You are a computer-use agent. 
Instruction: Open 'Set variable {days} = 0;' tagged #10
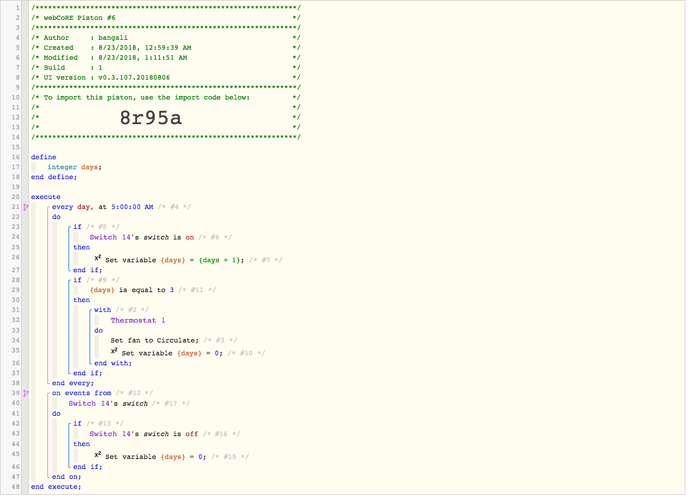(x=172, y=353)
